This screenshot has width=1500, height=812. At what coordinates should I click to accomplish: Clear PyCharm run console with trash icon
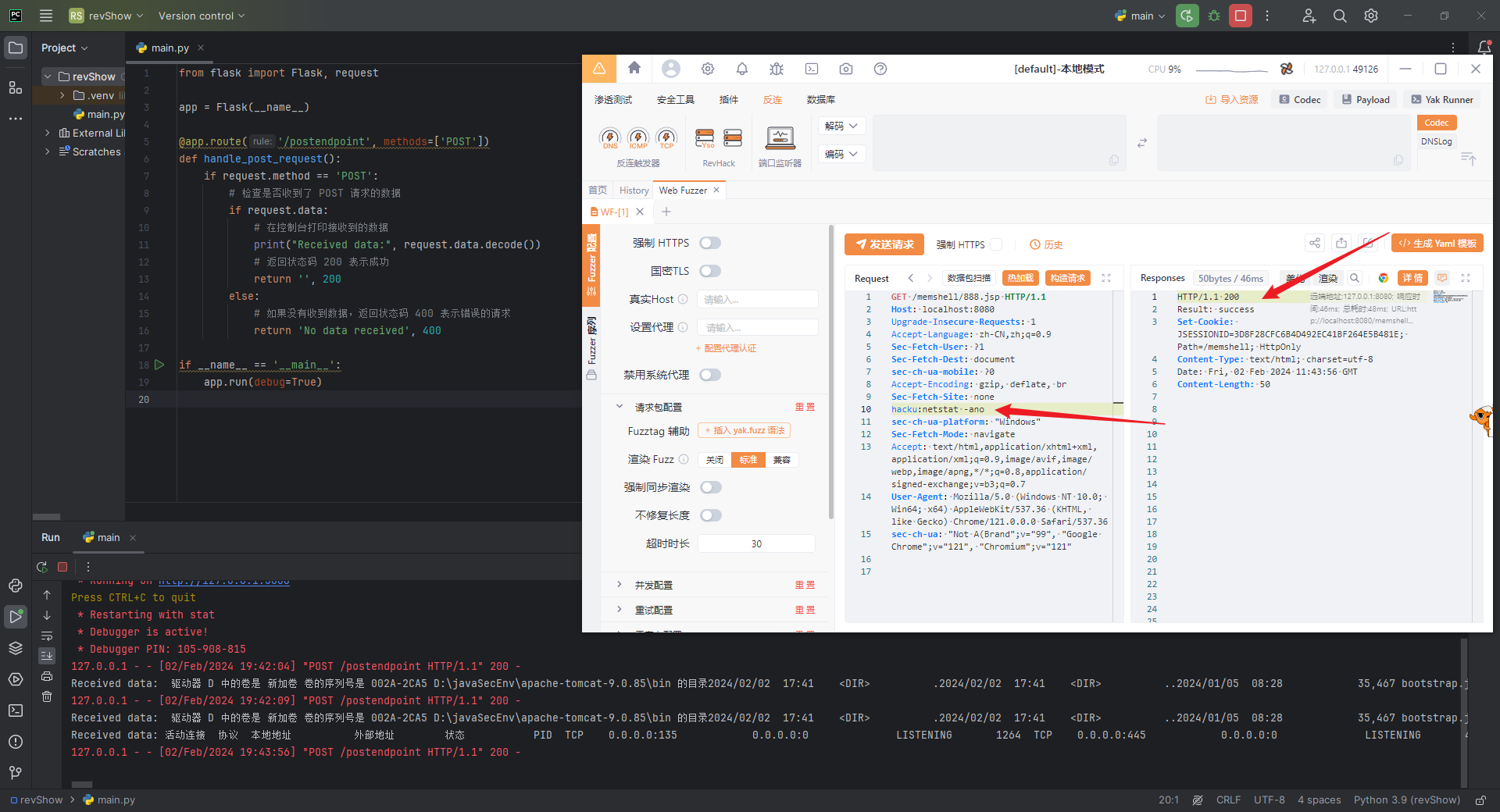pyautogui.click(x=47, y=696)
